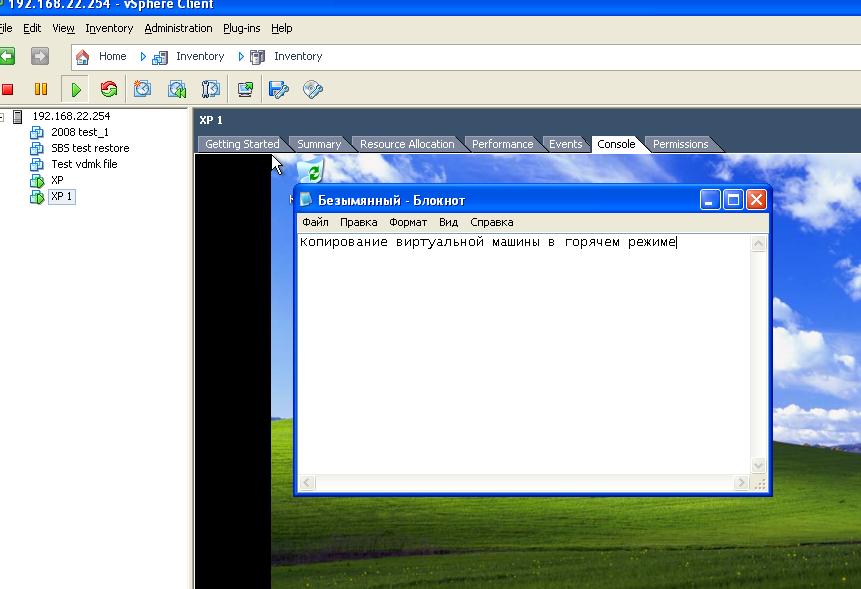The width and height of the screenshot is (861, 589).
Task: Click the Notepad vertical scrollbar down arrow
Action: pos(758,466)
